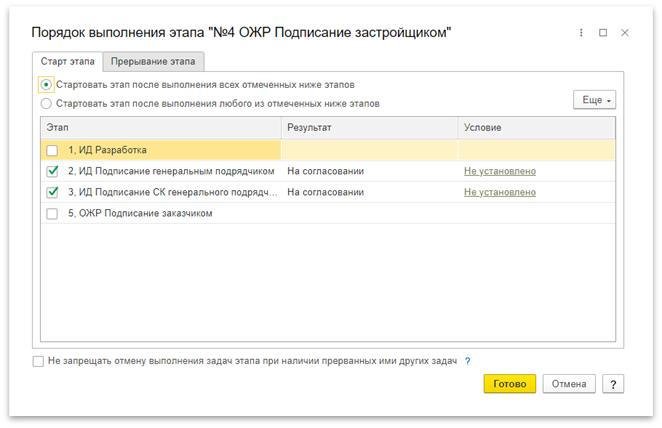Uncheck '3, ИД Подписание СК' checkbox

53,192
